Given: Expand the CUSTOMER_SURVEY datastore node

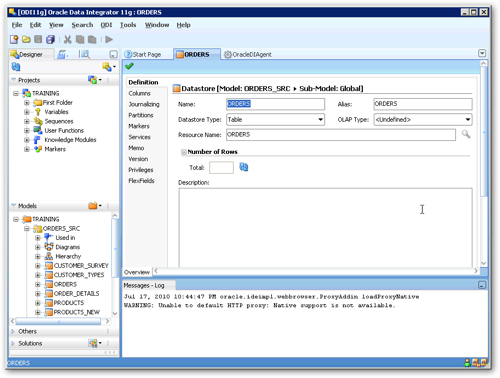Looking at the screenshot, I should [38, 266].
